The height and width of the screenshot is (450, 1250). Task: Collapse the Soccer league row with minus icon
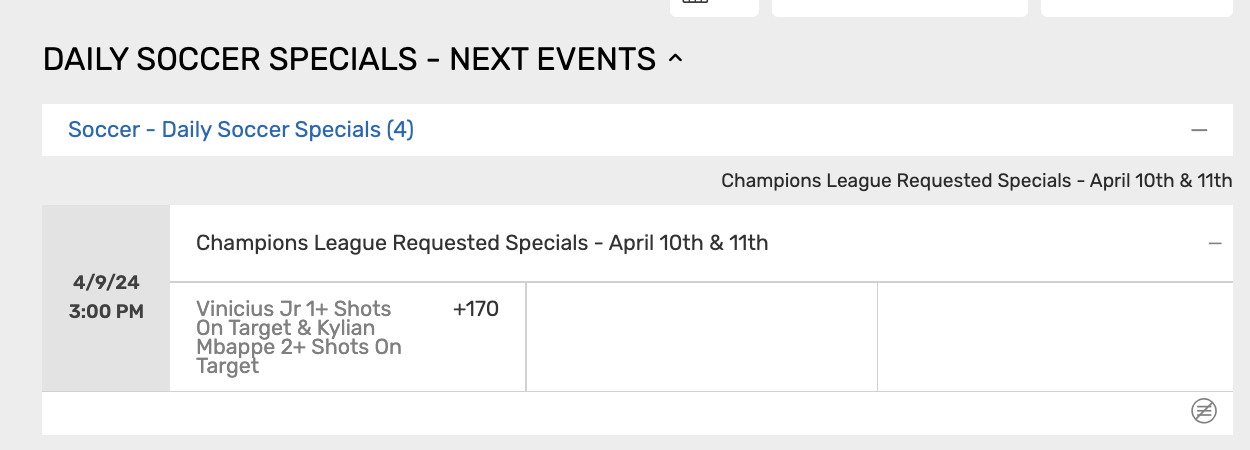point(1199,130)
